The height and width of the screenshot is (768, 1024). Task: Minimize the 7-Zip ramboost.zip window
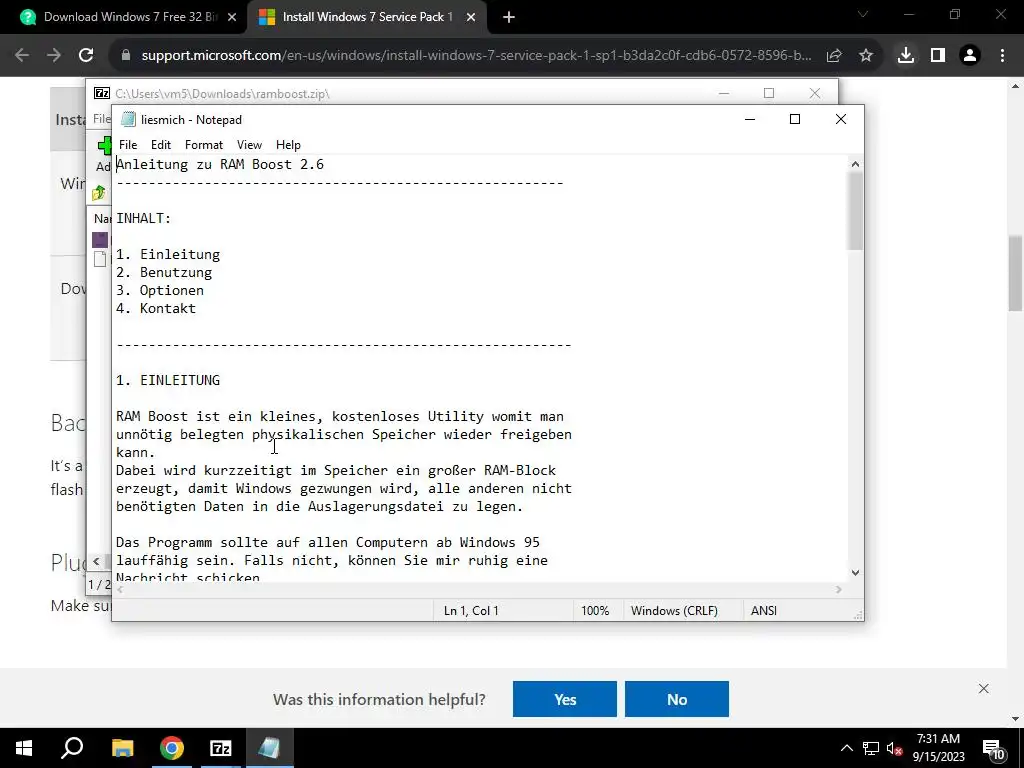724,93
